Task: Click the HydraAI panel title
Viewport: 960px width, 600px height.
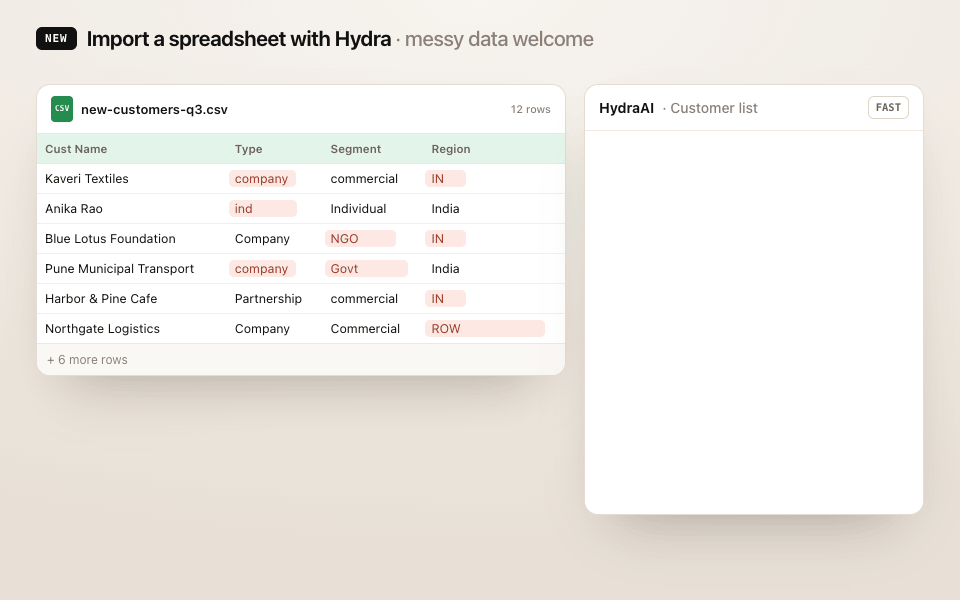Action: (x=626, y=108)
